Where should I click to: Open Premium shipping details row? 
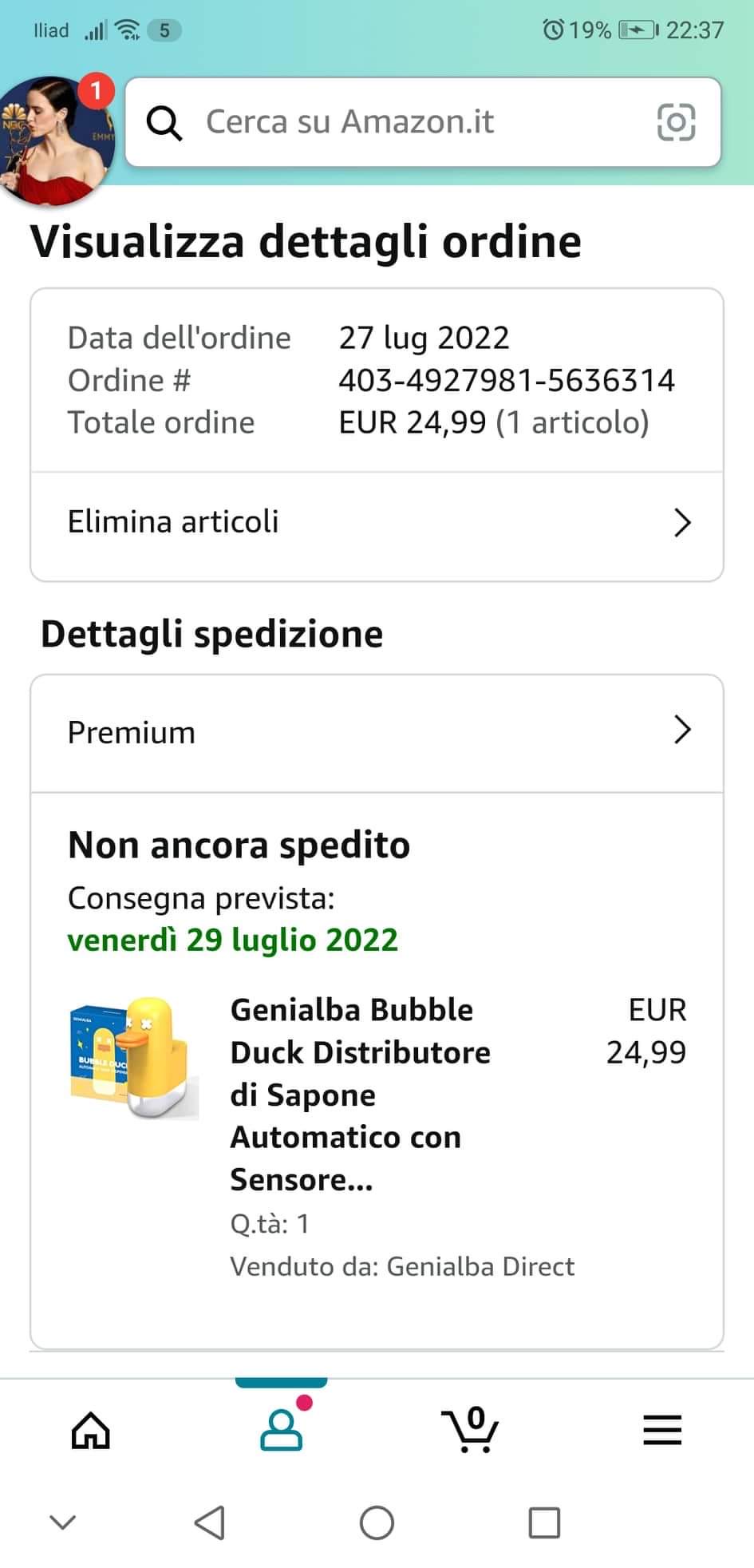click(x=377, y=733)
